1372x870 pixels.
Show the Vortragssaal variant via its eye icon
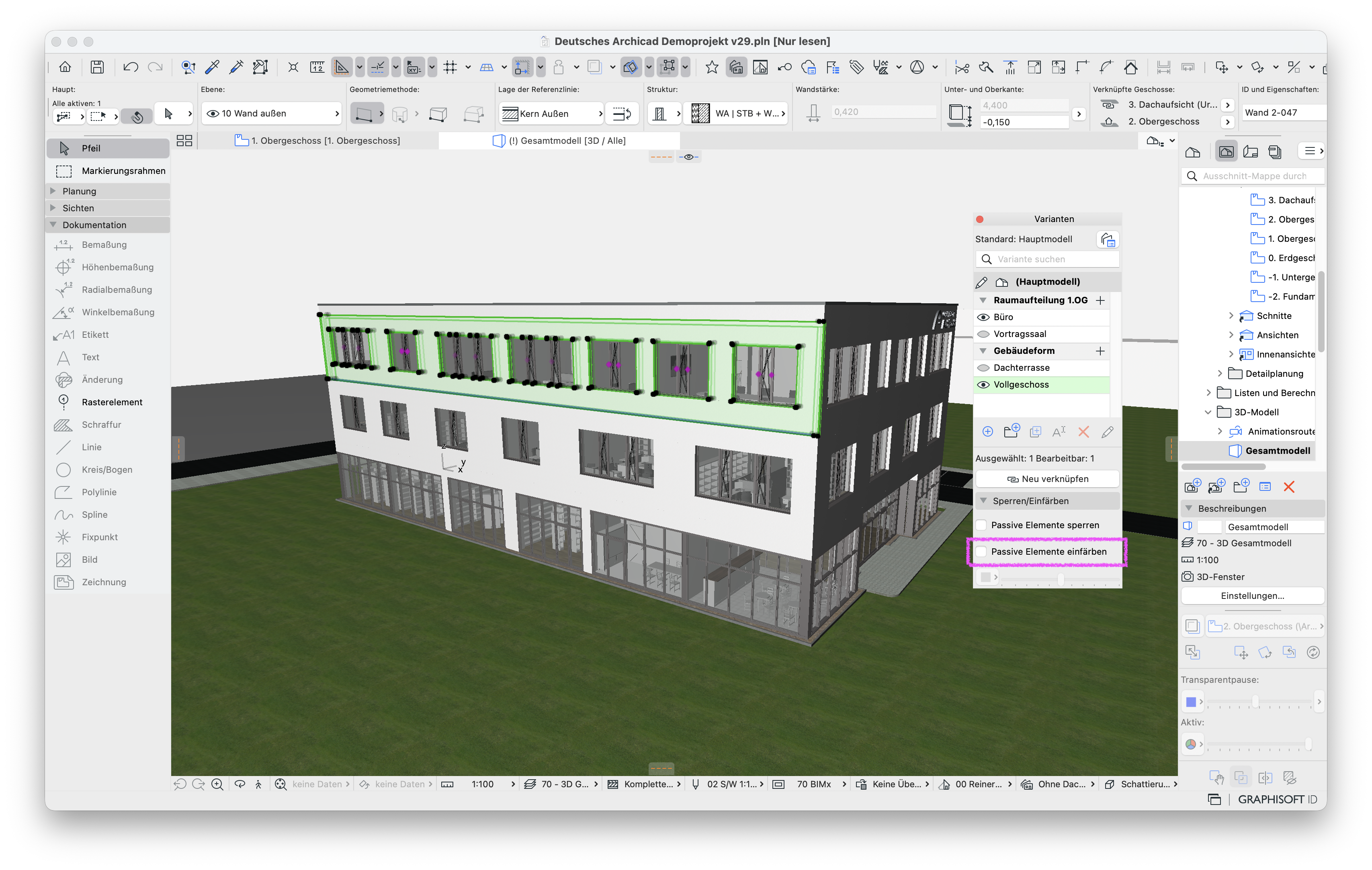(983, 334)
